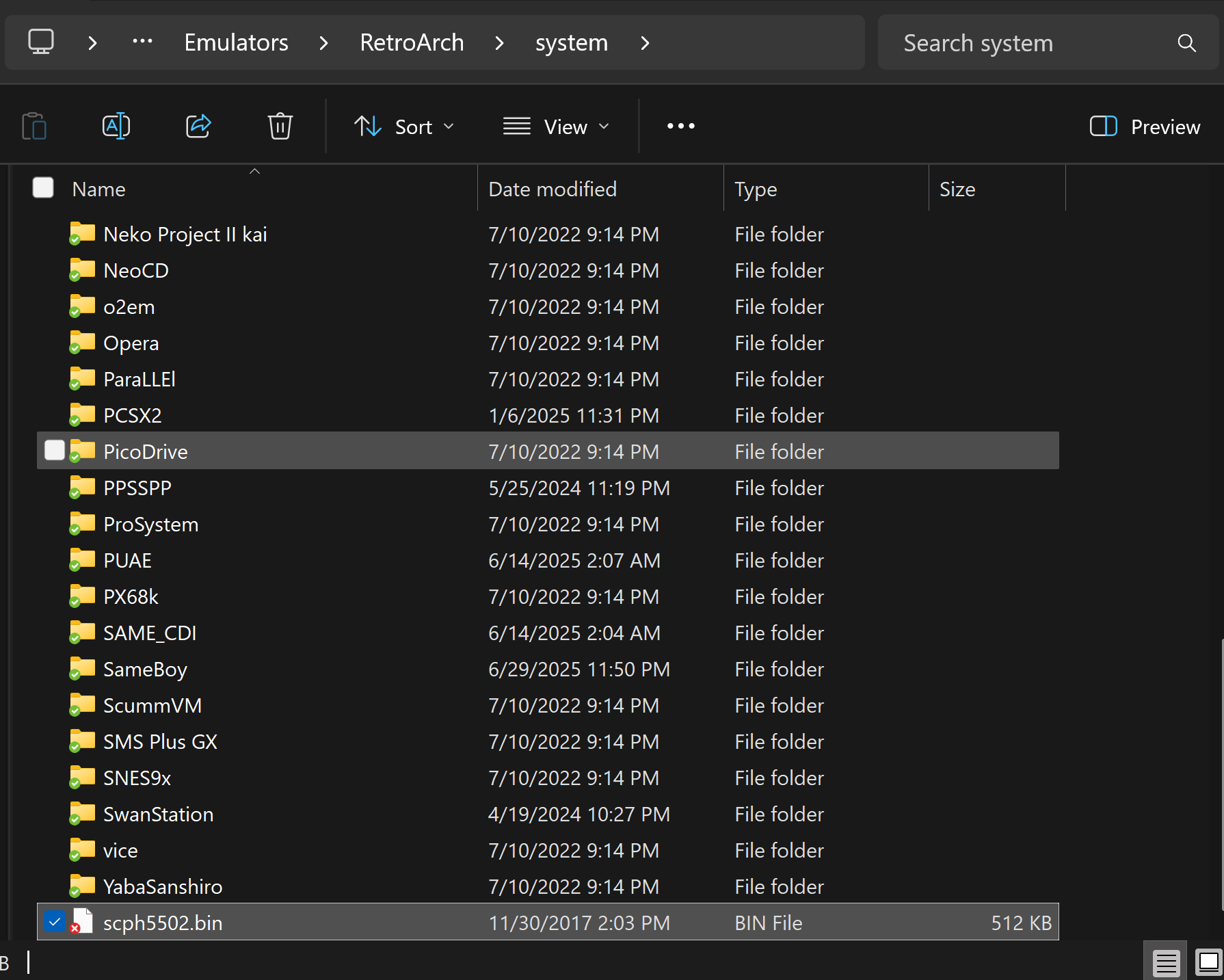Click the Delete trash can icon
1224x980 pixels.
coord(280,127)
